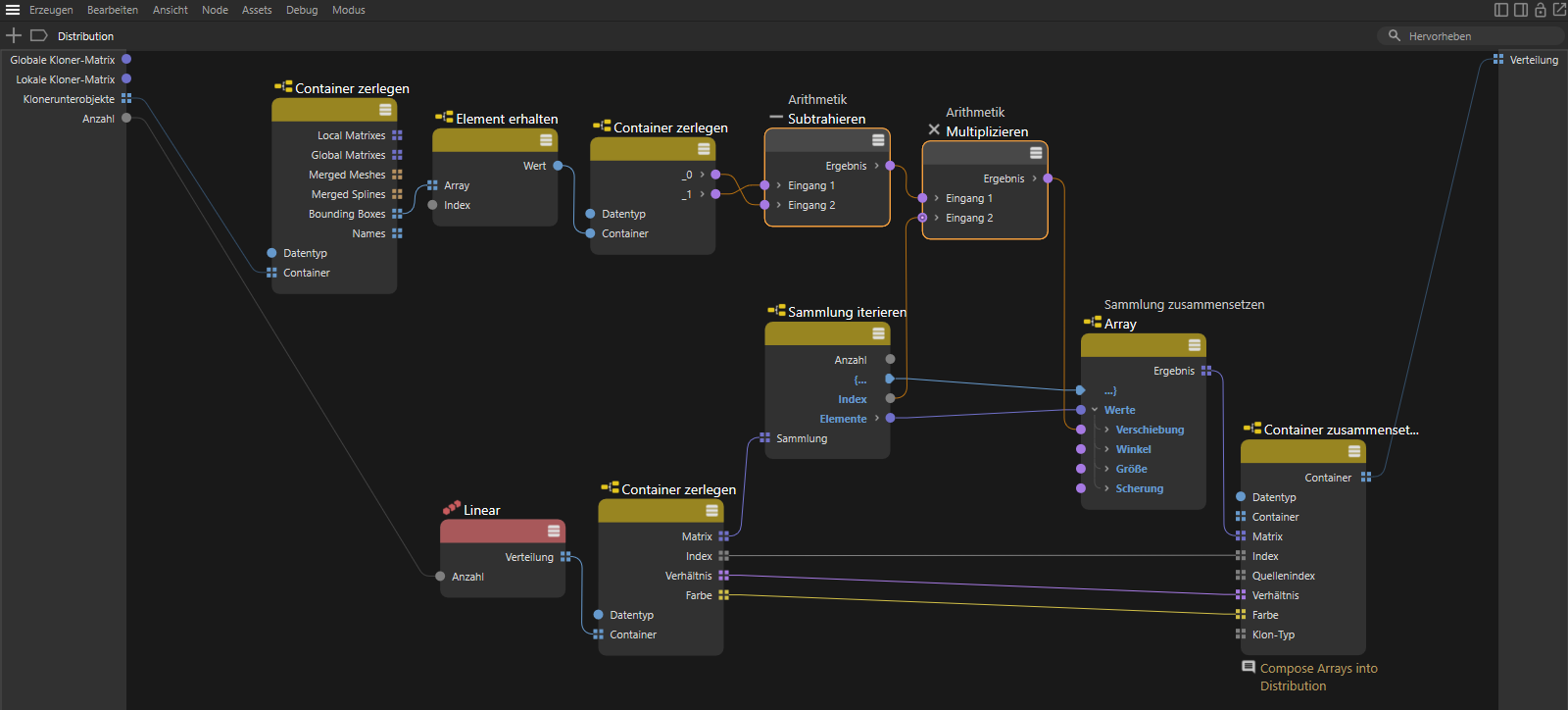Click comment icon beside Compose Arrays into Distribution
1568x710 pixels.
tap(1249, 667)
